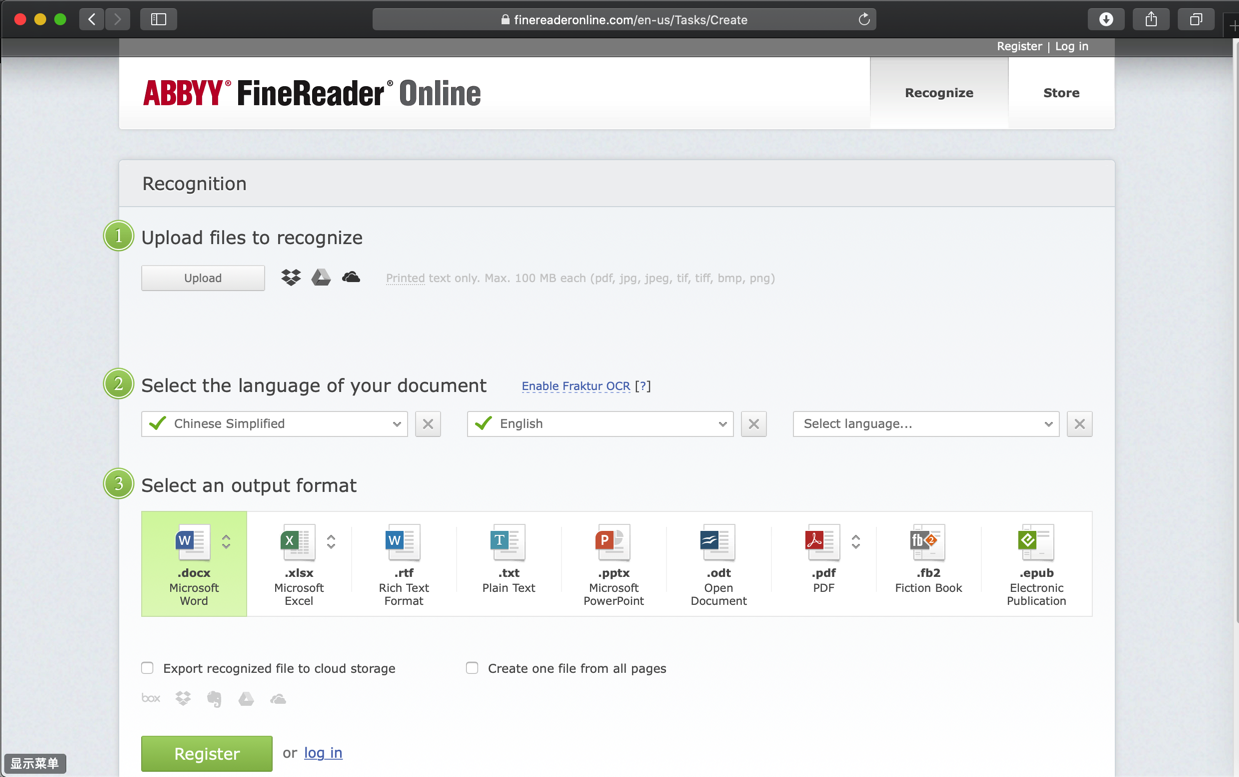The image size is (1239, 777).
Task: Select the .xlsx Microsoft Excel format
Action: [x=299, y=564]
